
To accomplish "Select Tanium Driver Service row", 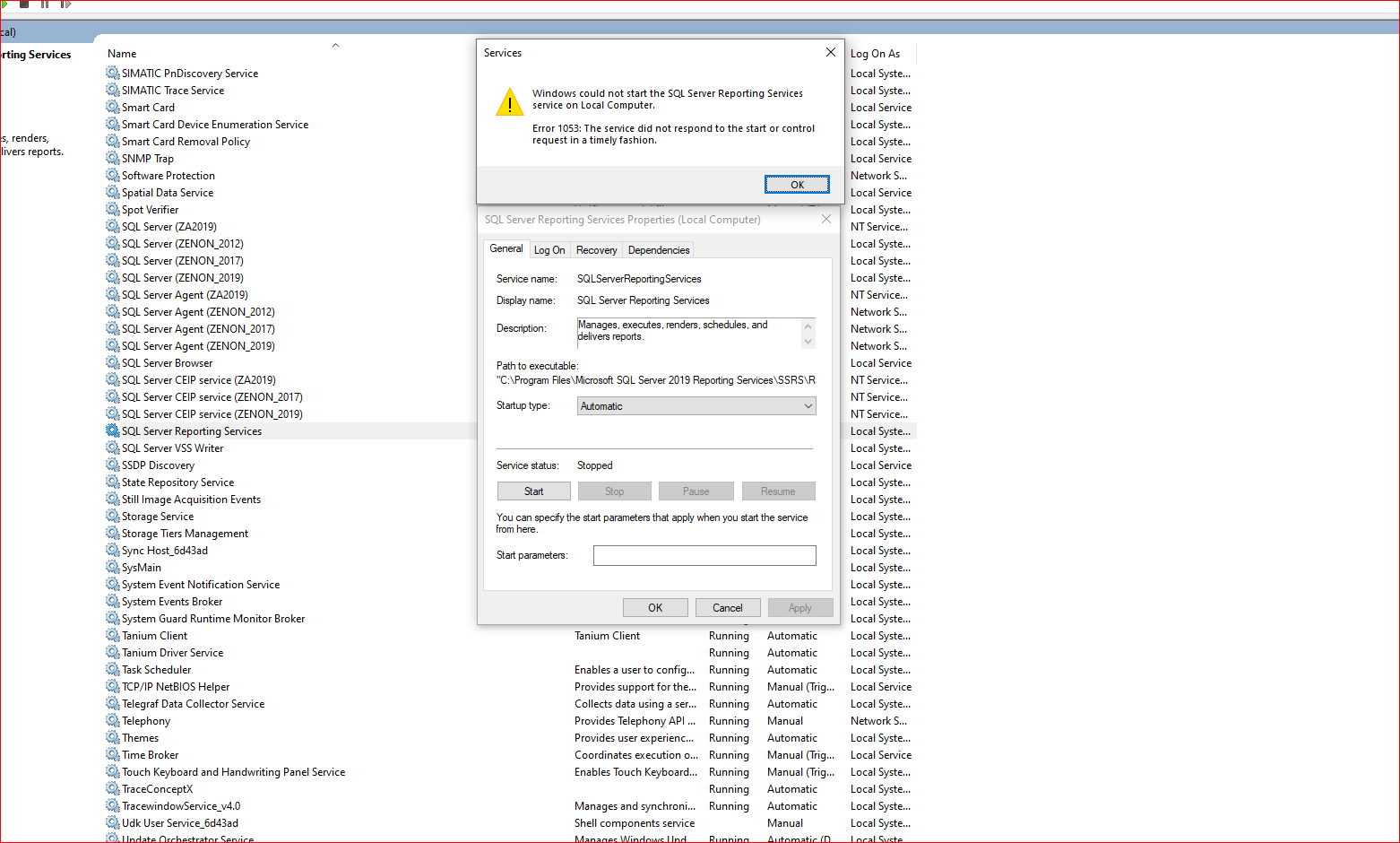I will 173,652.
